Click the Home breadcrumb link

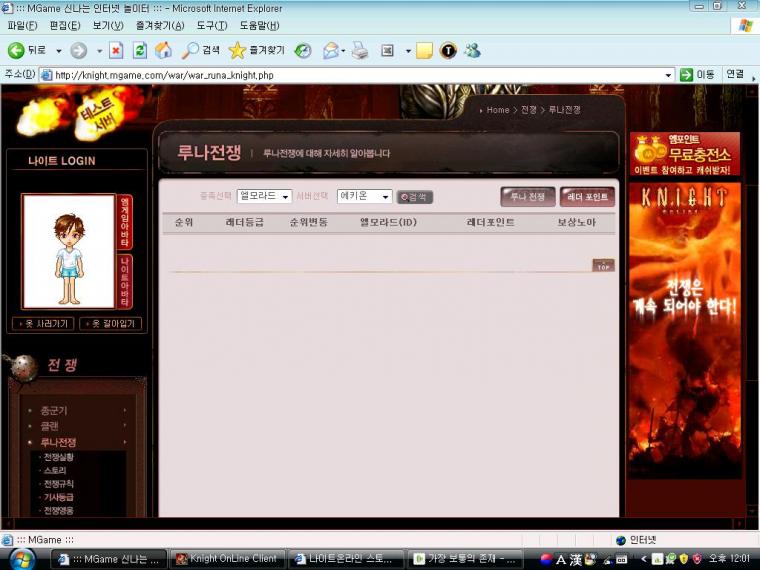click(498, 110)
